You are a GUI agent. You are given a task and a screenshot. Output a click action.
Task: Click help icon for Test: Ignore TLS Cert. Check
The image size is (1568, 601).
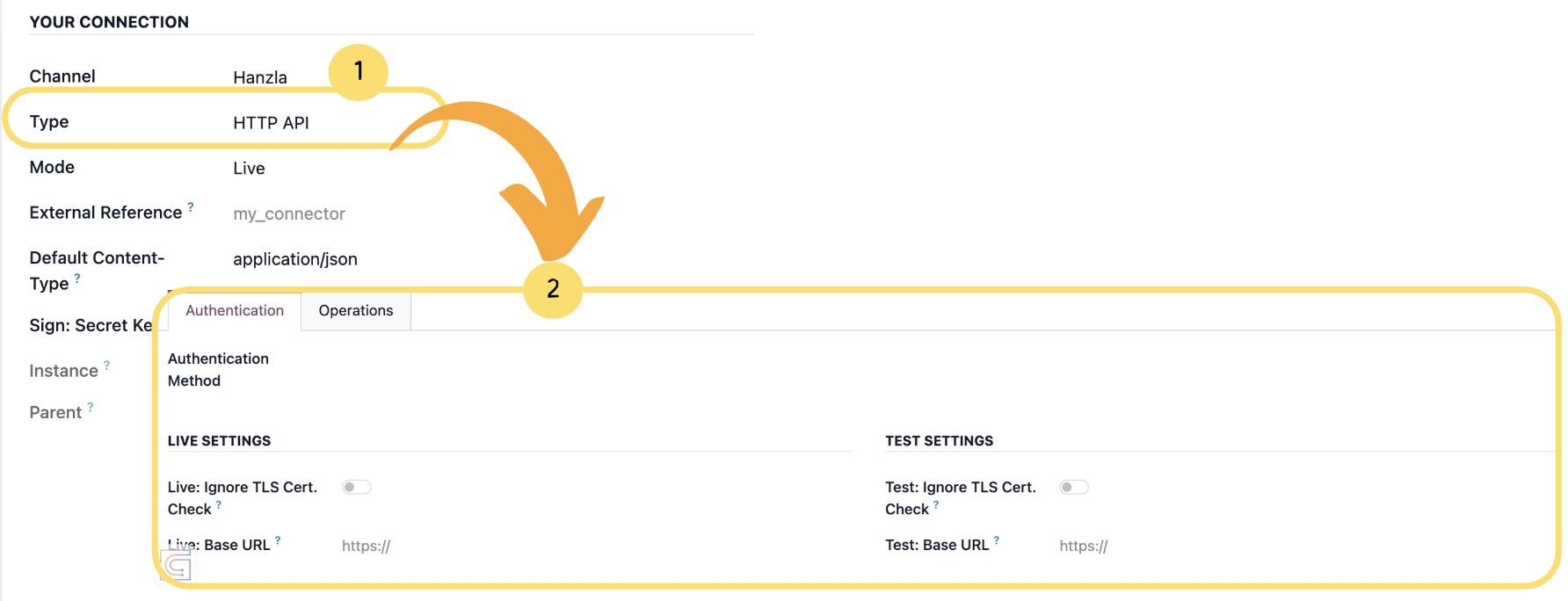pos(936,504)
